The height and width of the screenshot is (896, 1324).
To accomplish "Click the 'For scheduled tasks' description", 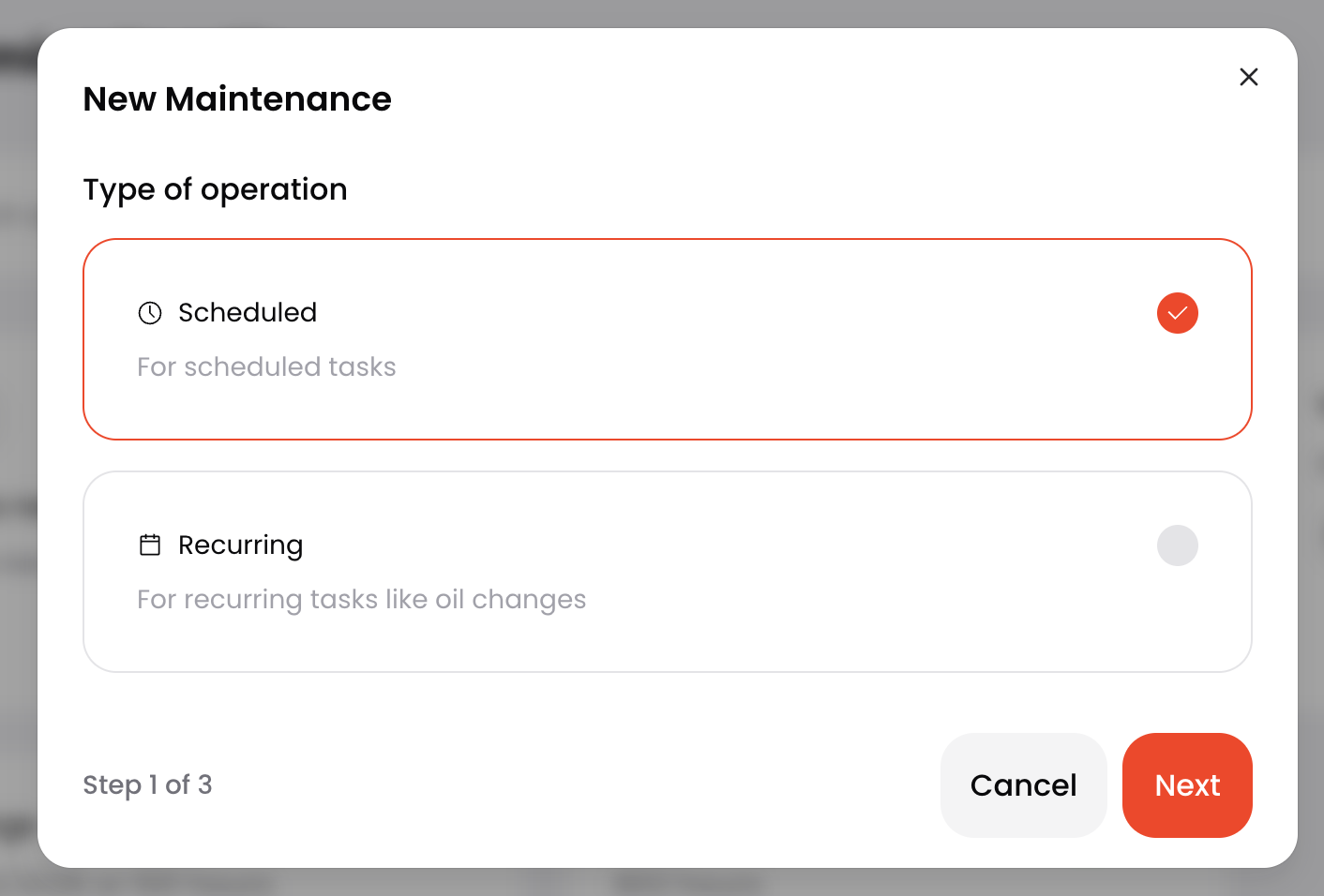I will pos(266,366).
